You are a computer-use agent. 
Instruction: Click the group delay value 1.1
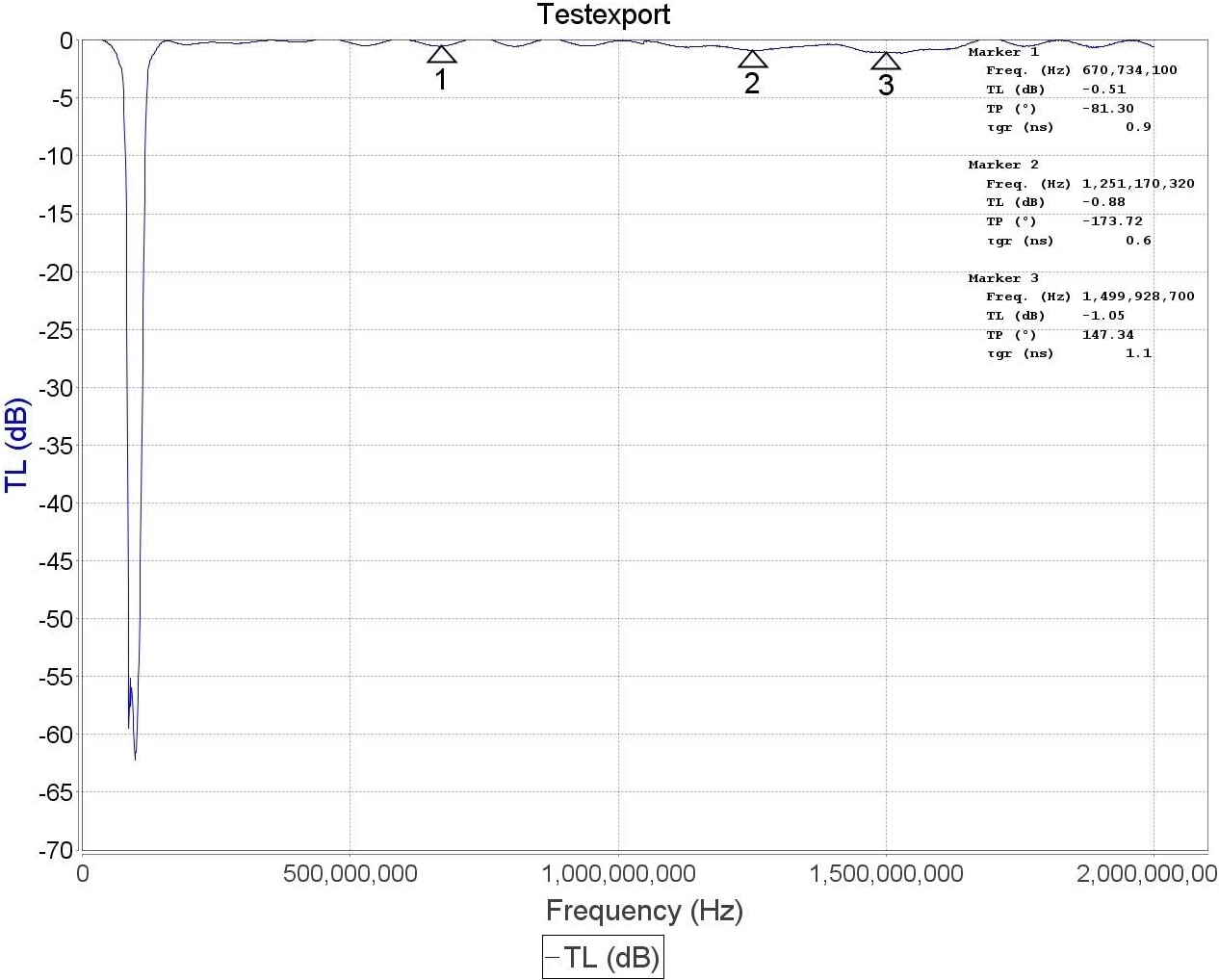[x=1139, y=353]
